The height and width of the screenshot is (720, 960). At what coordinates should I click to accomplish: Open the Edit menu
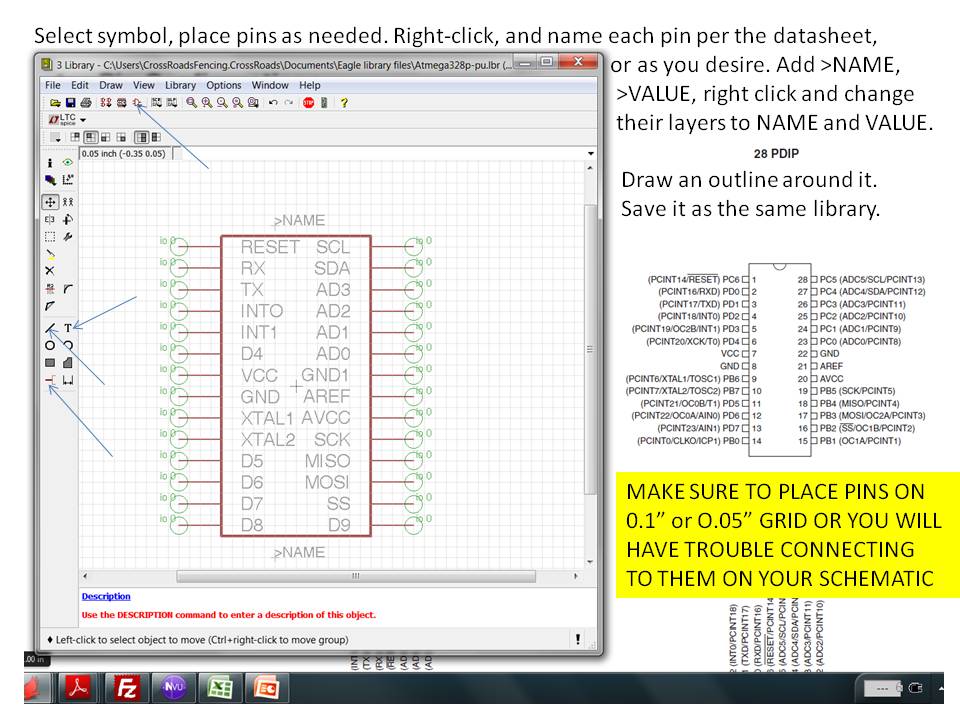pos(80,85)
